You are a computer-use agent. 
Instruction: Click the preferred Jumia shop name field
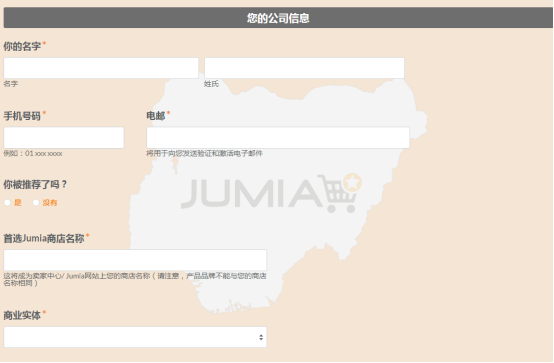click(x=135, y=260)
